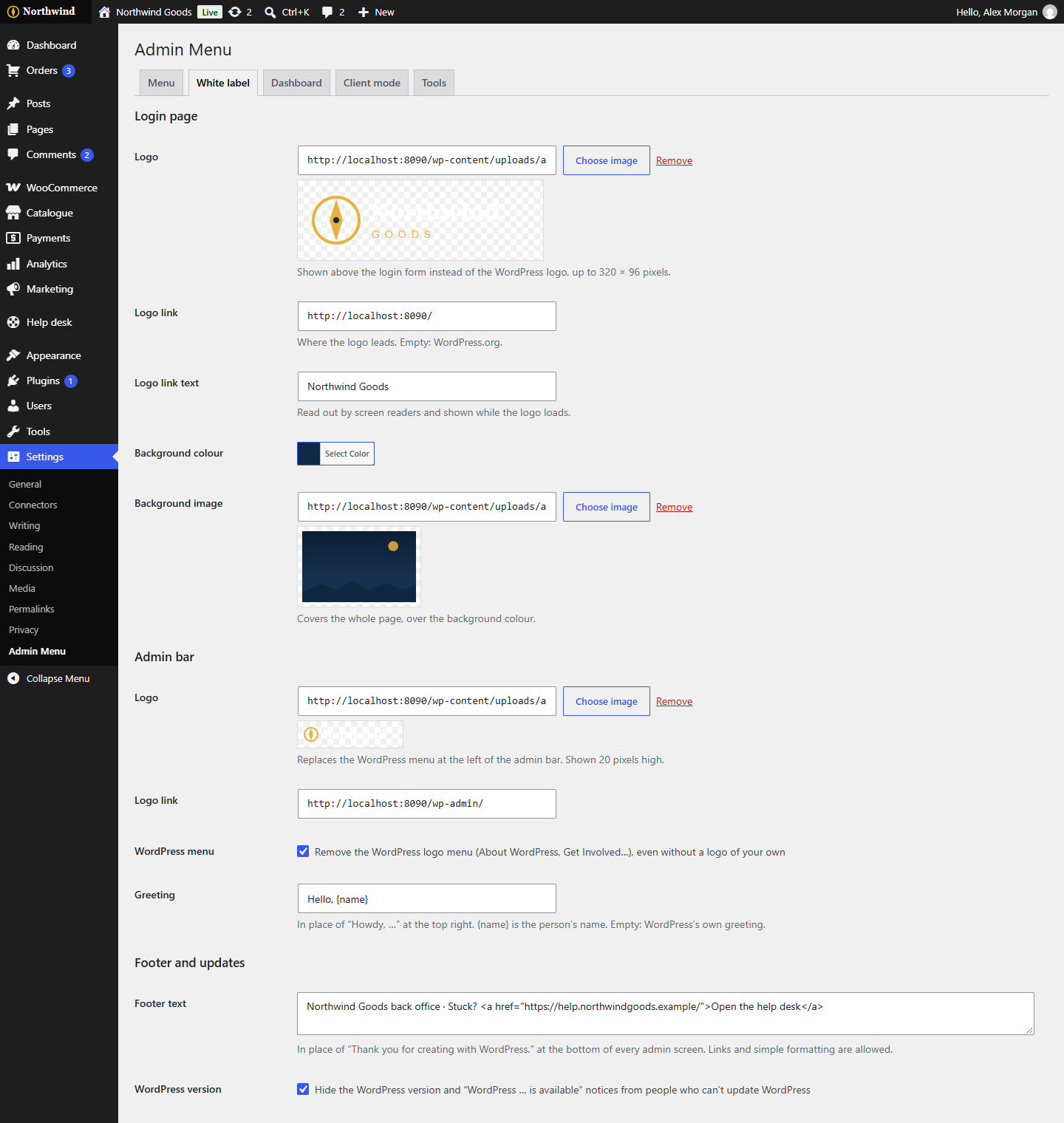Click the Payments icon in sidebar

(x=13, y=238)
